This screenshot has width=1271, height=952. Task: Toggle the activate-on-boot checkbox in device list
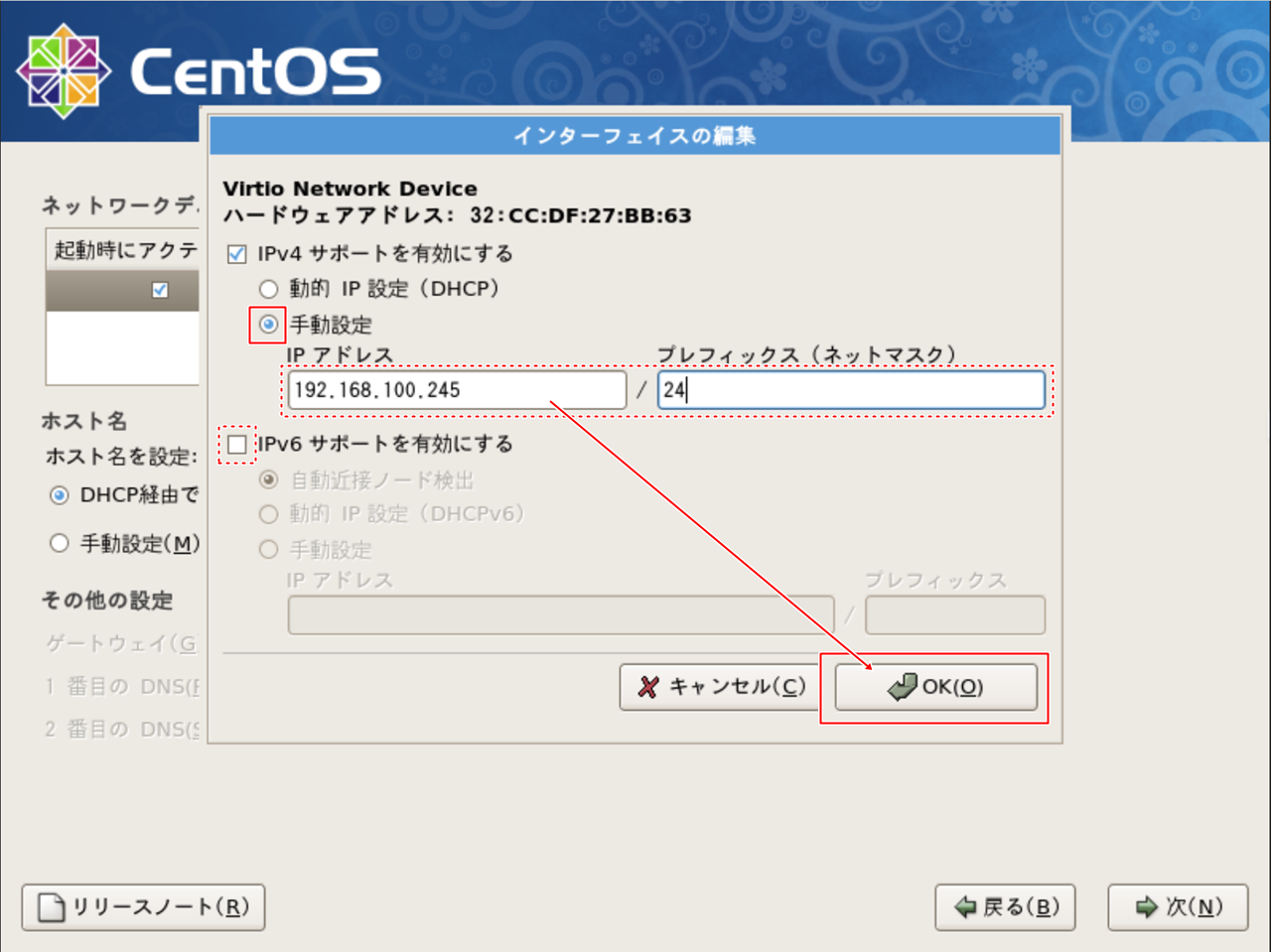(x=160, y=290)
